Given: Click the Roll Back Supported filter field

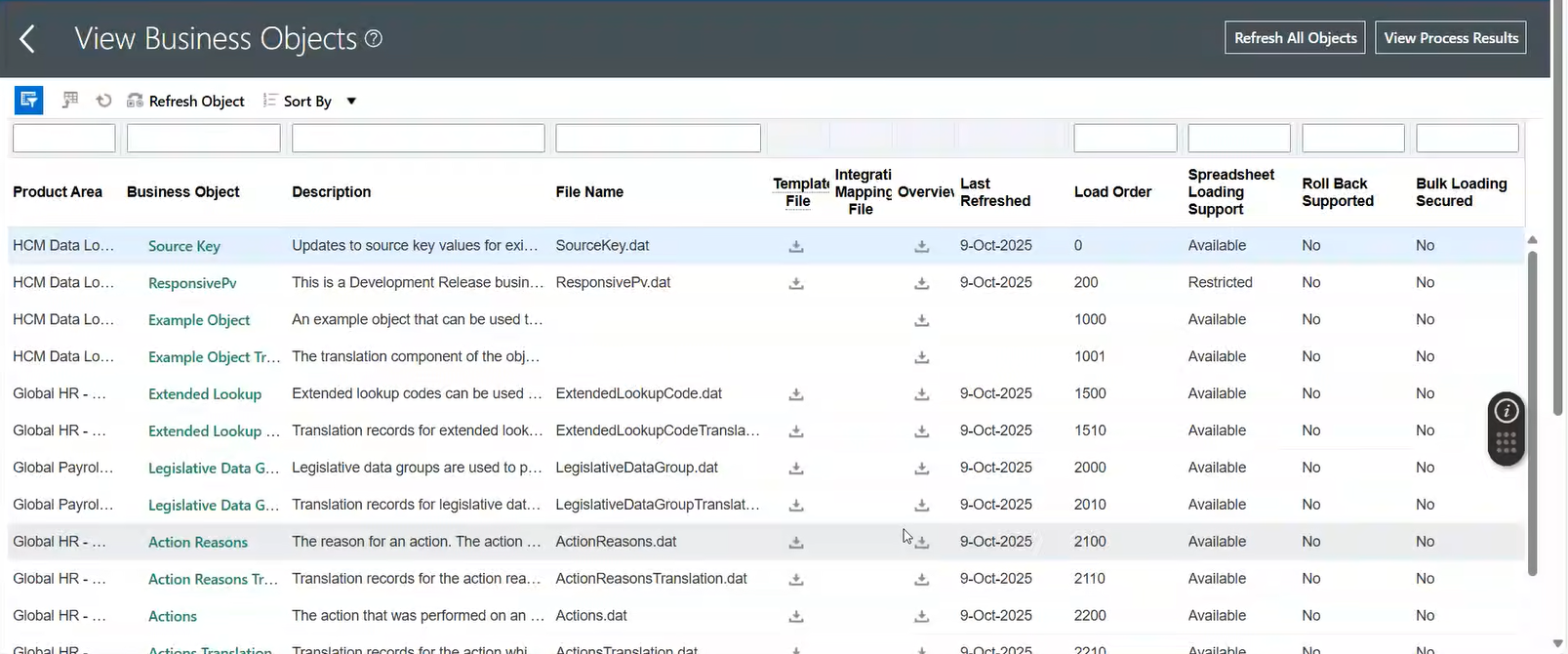Looking at the screenshot, I should [1353, 138].
